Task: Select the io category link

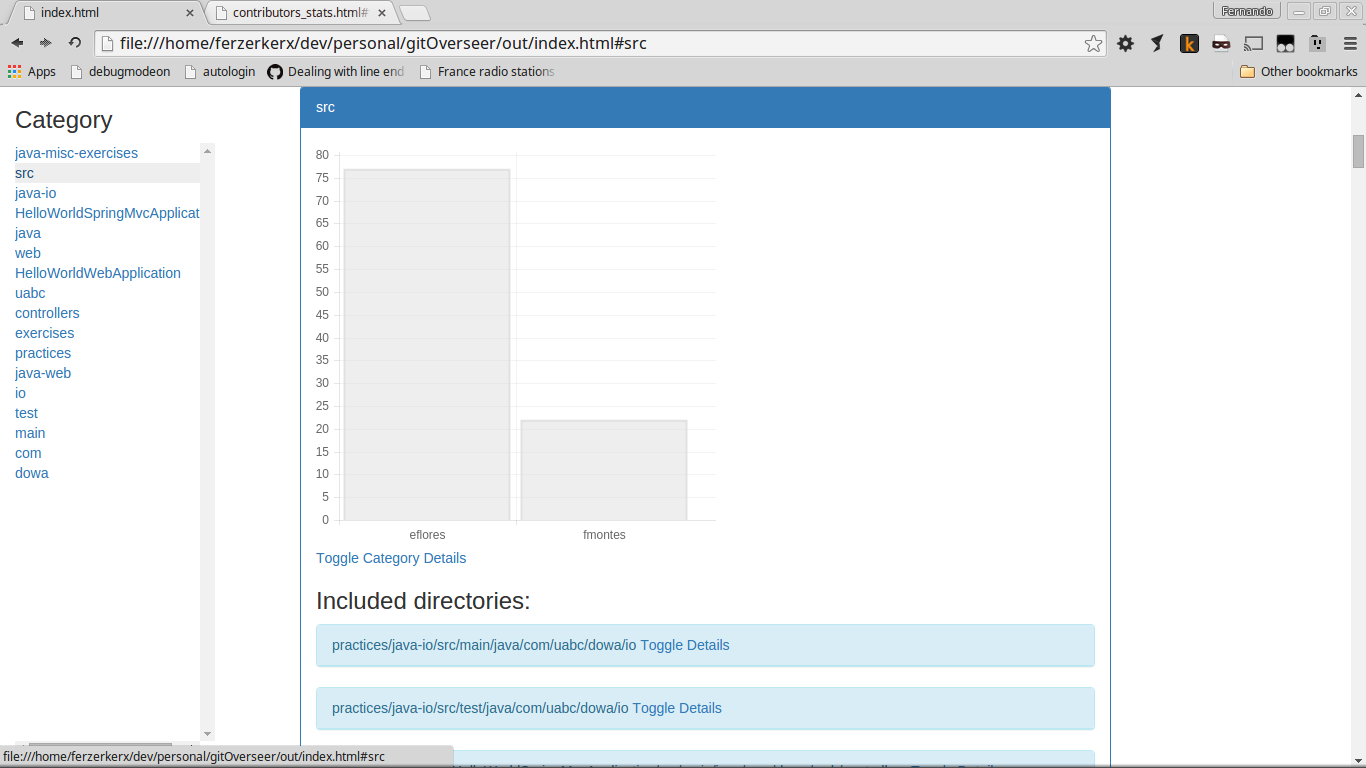Action: pos(20,393)
